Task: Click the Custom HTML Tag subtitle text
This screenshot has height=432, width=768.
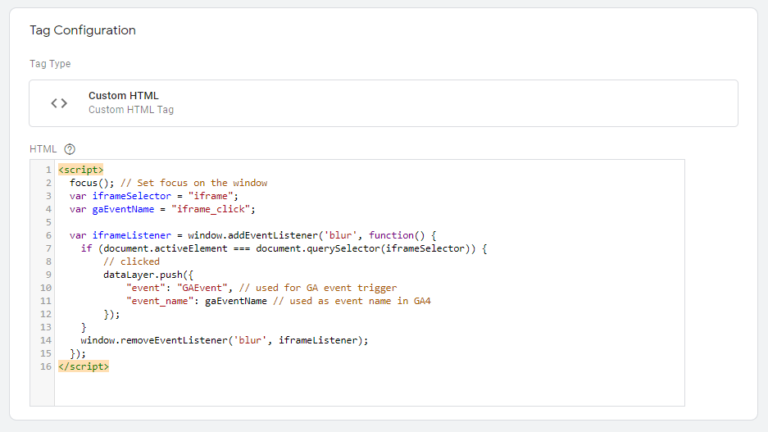Action: click(131, 110)
